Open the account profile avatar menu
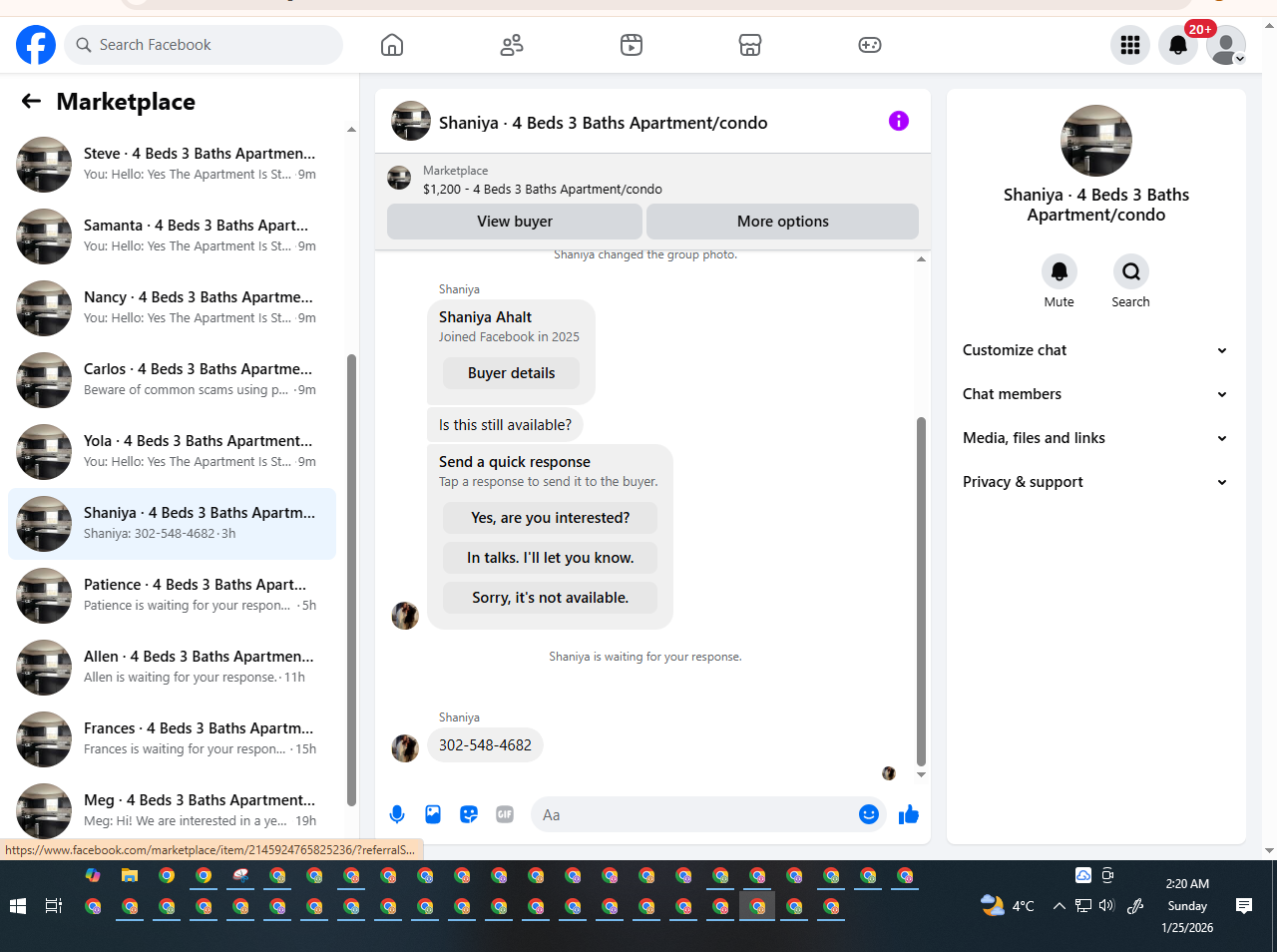Image resolution: width=1277 pixels, height=952 pixels. pos(1226,45)
